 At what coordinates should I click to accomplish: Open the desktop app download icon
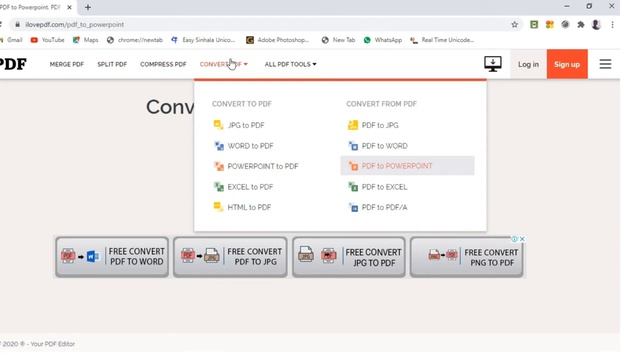tap(493, 64)
